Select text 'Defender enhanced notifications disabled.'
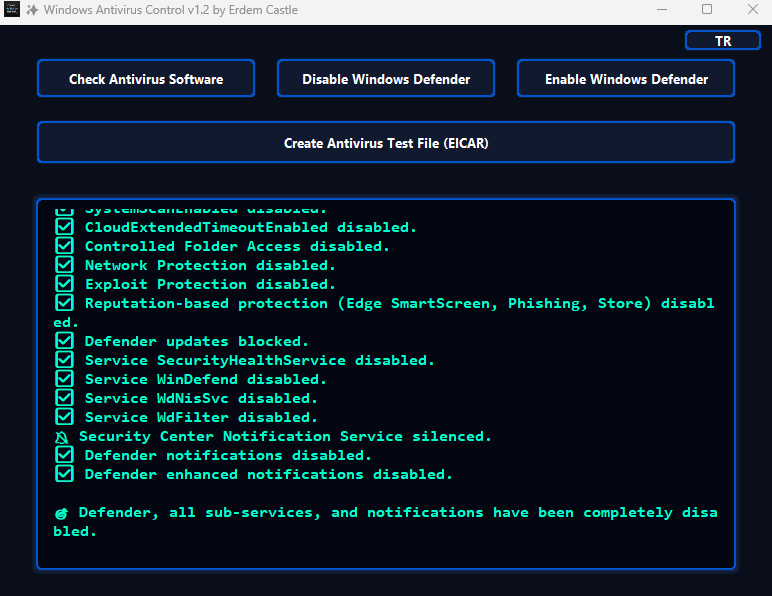This screenshot has width=772, height=596. click(268, 474)
